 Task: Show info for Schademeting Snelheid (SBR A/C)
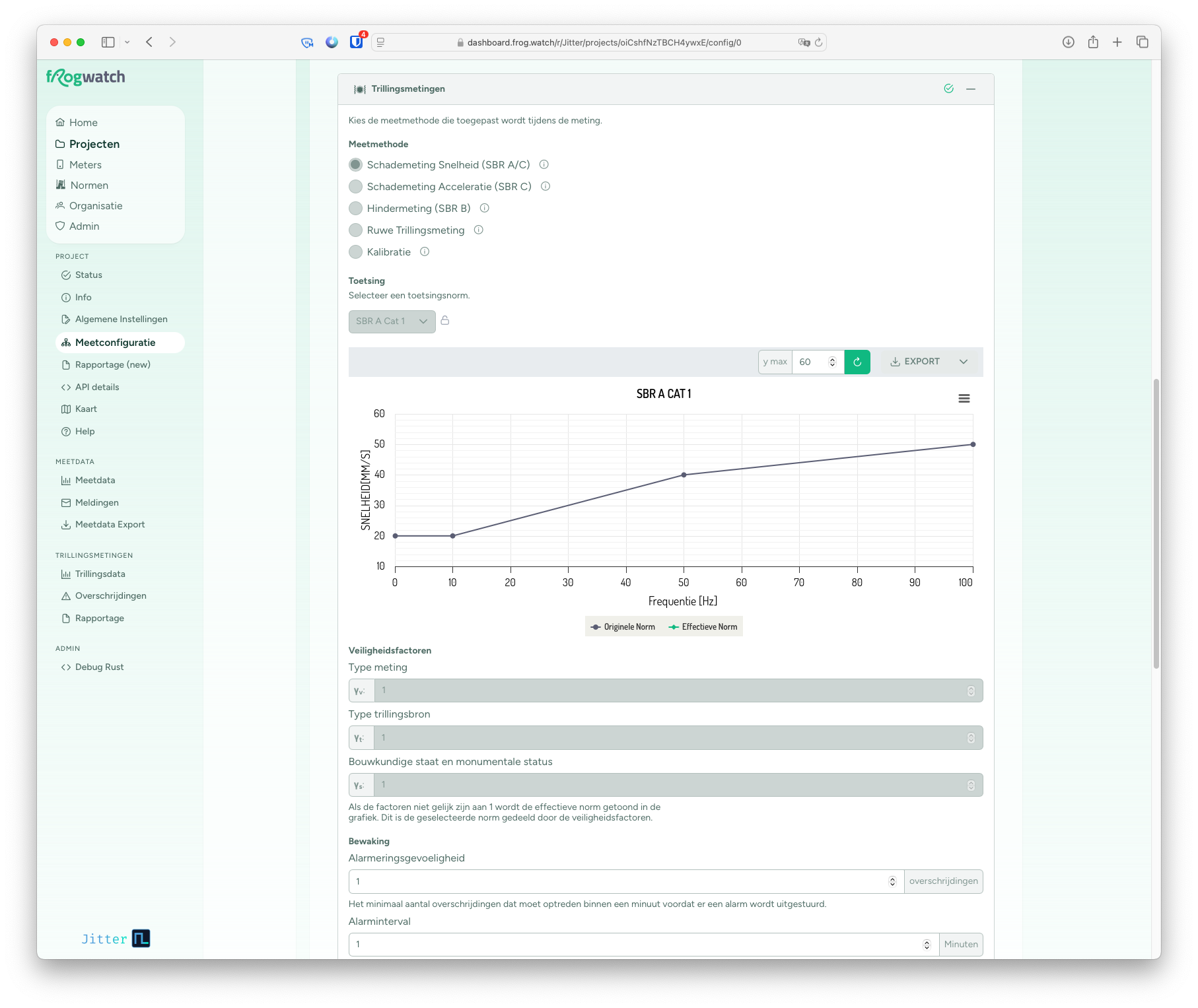point(544,164)
